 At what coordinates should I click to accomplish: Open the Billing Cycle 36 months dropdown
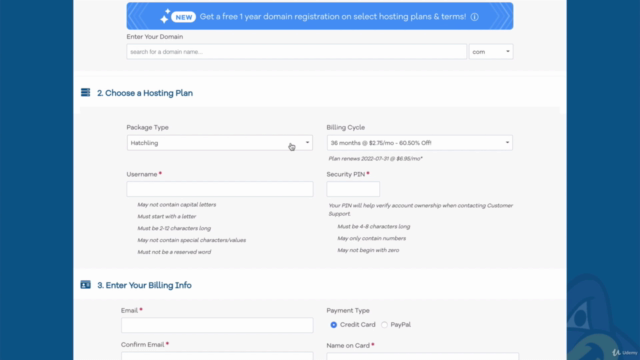click(420, 143)
